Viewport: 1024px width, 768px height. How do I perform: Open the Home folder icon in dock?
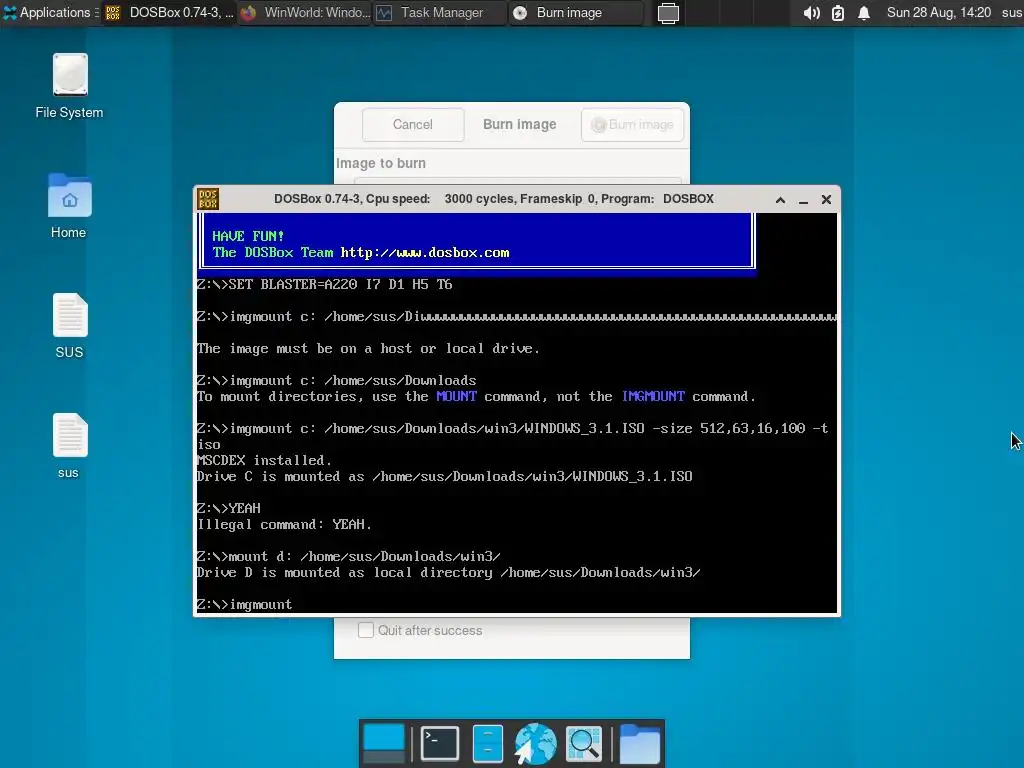639,743
